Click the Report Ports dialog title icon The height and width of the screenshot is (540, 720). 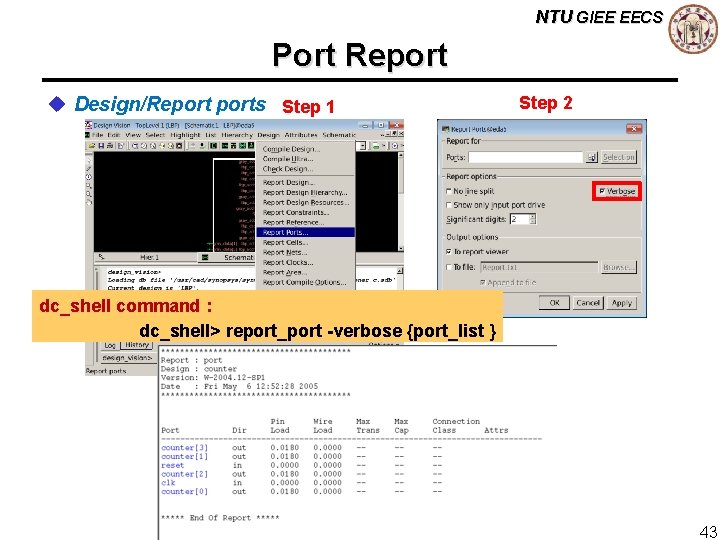[x=445, y=129]
